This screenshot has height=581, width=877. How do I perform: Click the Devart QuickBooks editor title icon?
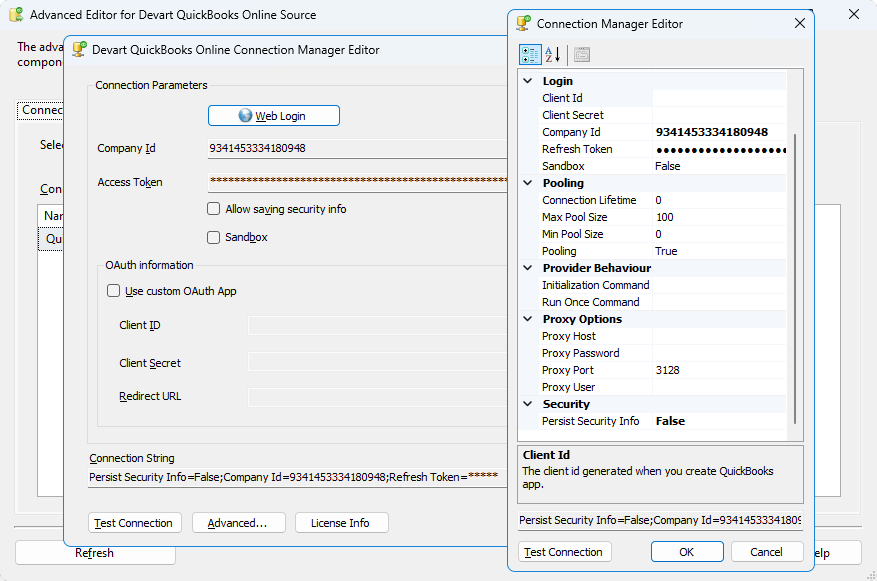tap(79, 49)
